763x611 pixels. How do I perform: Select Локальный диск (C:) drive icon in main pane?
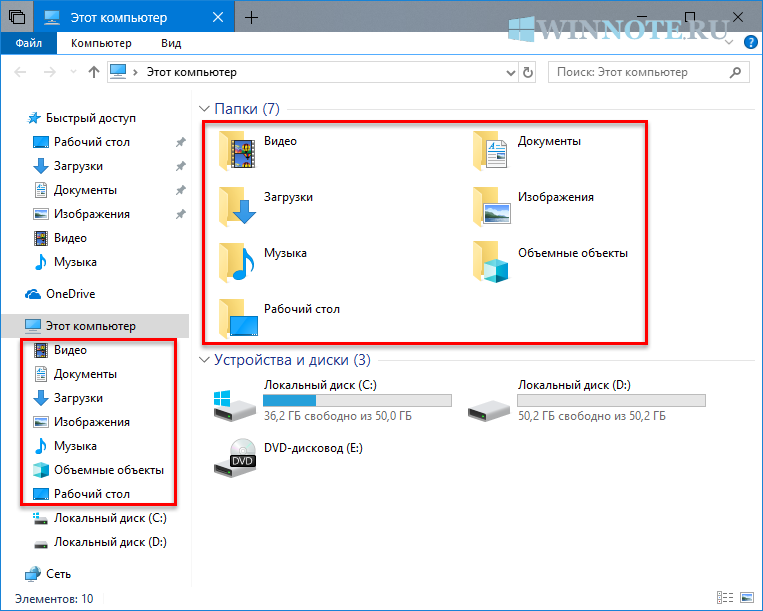[x=235, y=406]
